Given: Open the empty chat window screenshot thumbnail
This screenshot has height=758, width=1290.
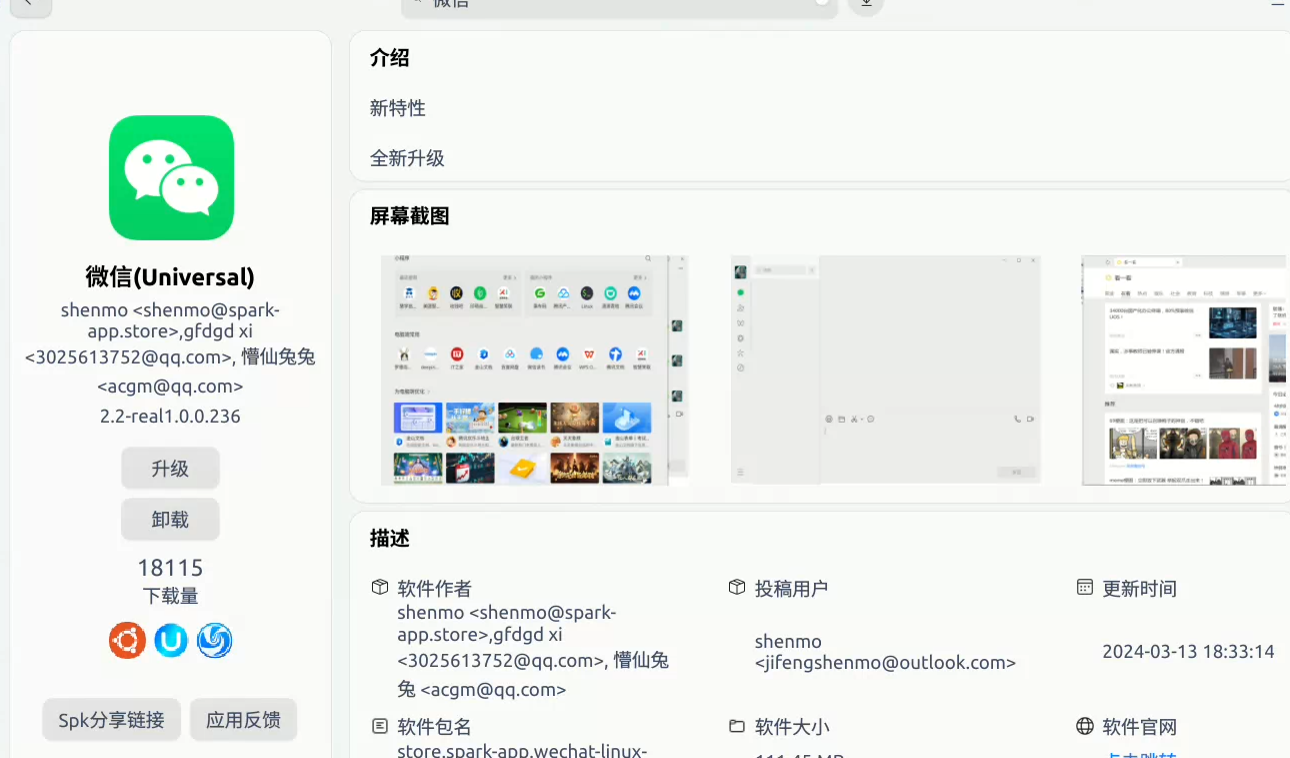Looking at the screenshot, I should (886, 370).
